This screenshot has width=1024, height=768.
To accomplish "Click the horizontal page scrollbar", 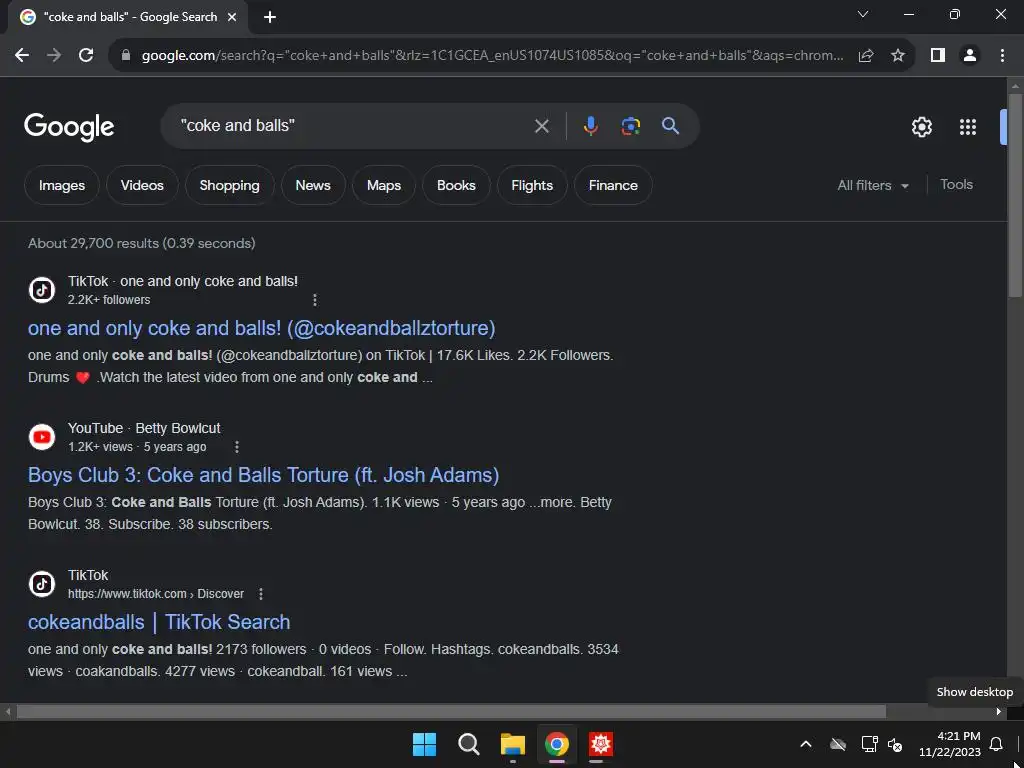I will [451, 711].
